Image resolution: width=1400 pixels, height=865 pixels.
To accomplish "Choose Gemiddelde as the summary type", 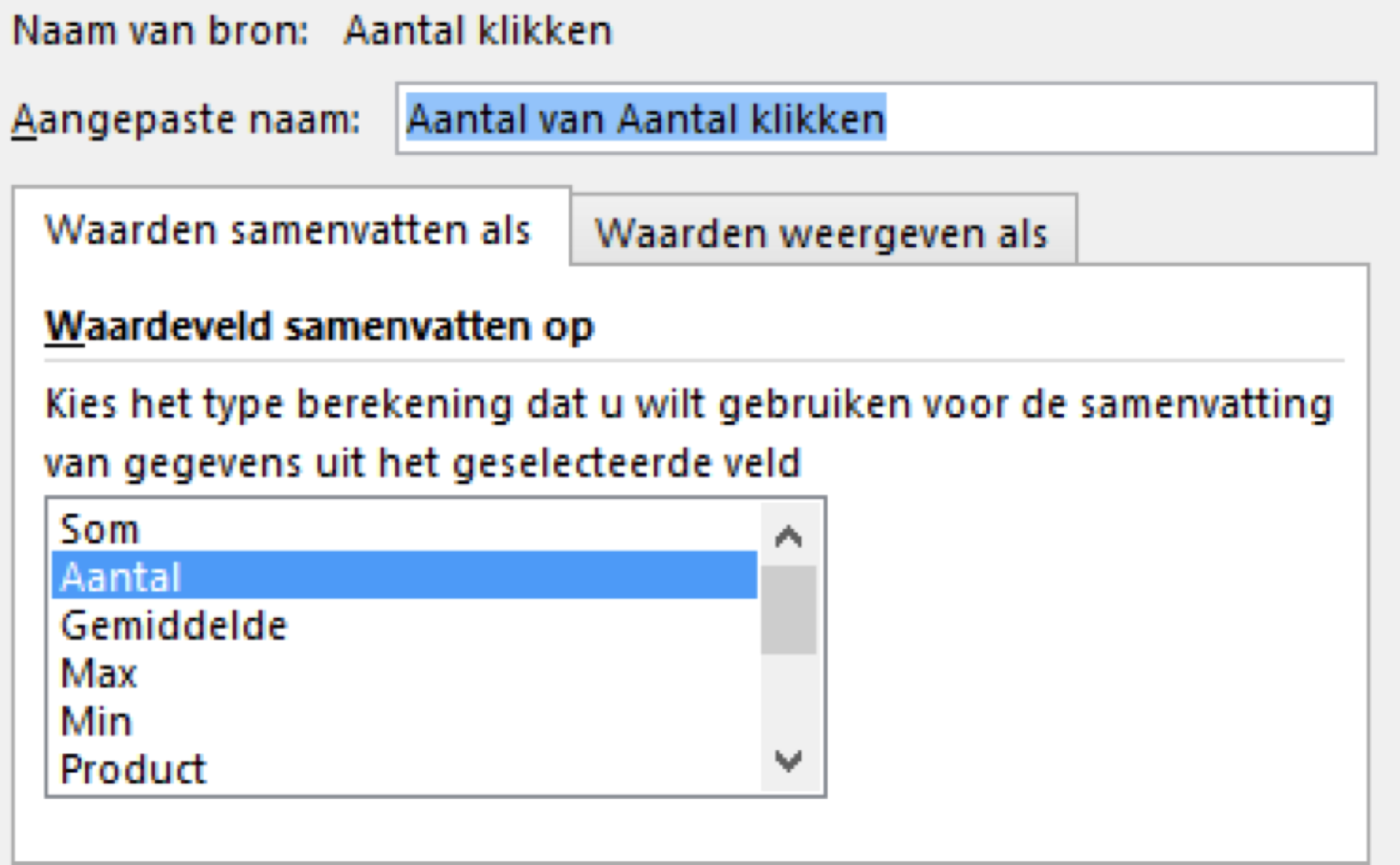I will (x=173, y=626).
